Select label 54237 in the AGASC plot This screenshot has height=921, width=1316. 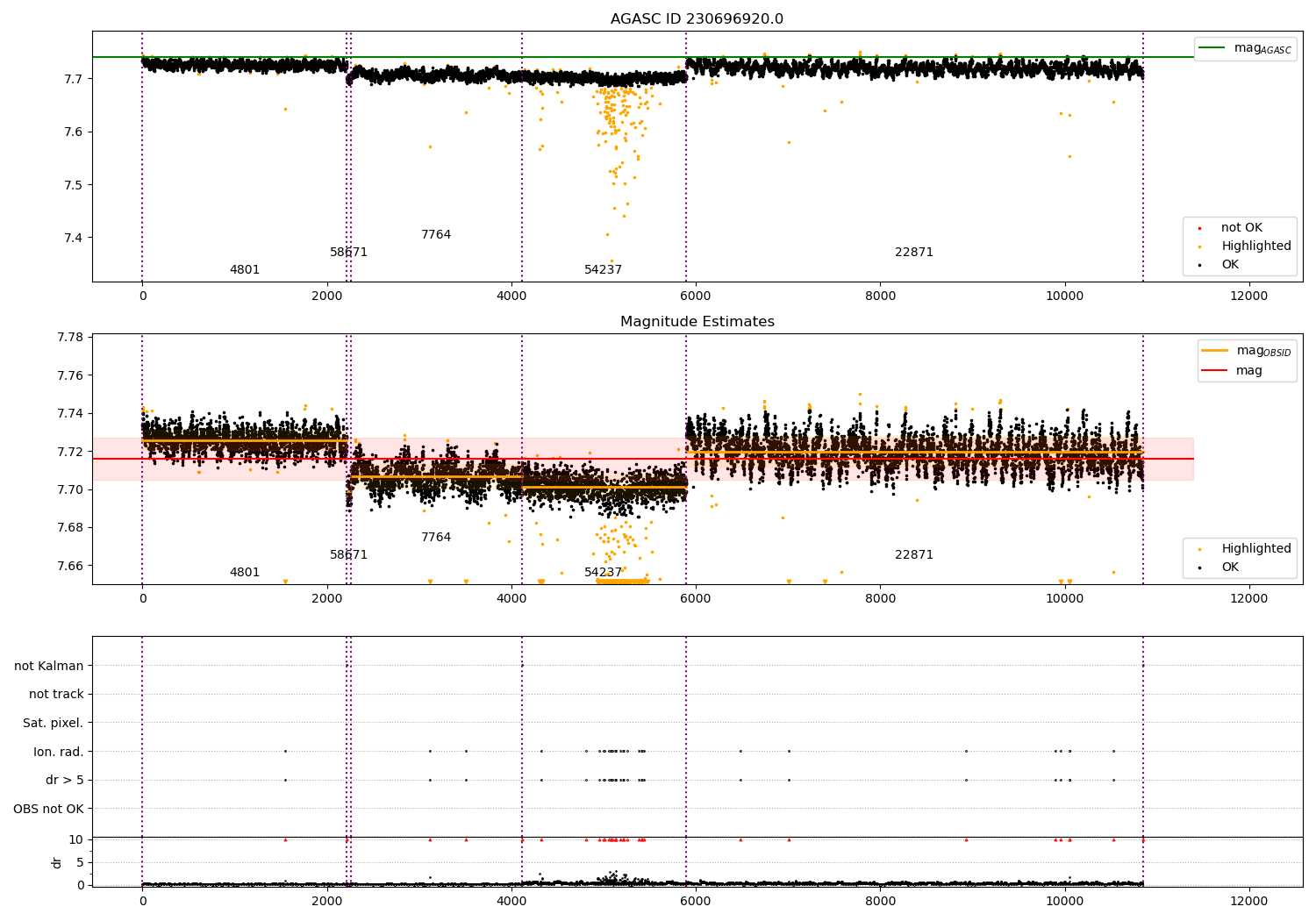pos(603,270)
